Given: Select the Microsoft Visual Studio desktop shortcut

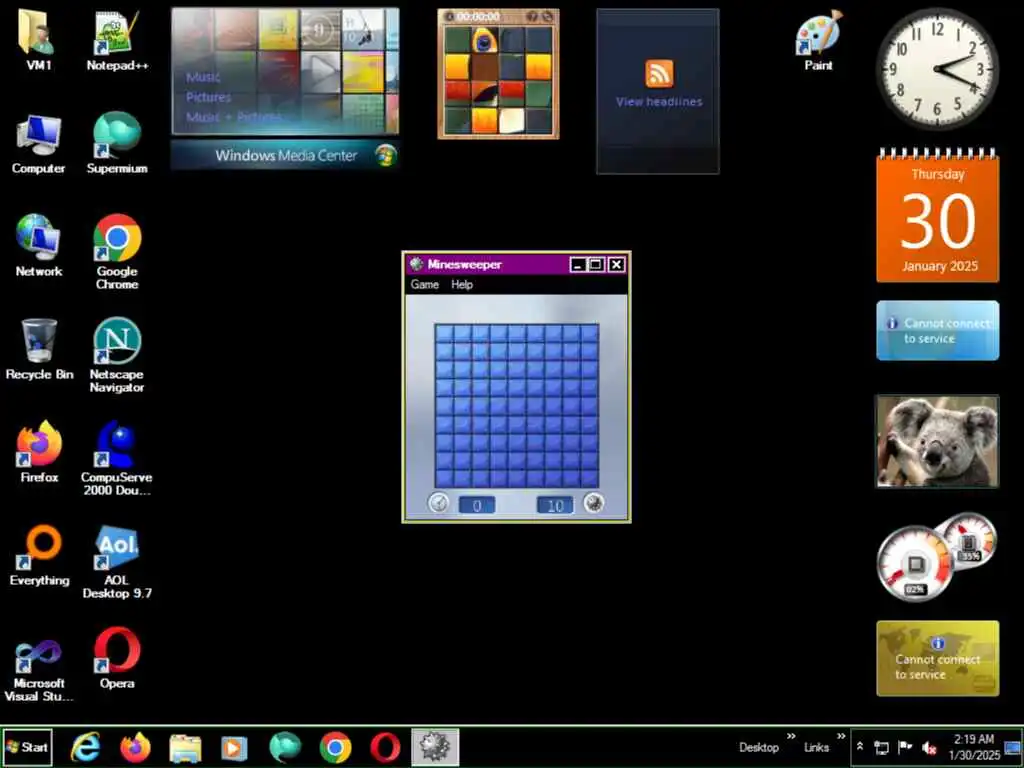Looking at the screenshot, I should pyautogui.click(x=39, y=670).
